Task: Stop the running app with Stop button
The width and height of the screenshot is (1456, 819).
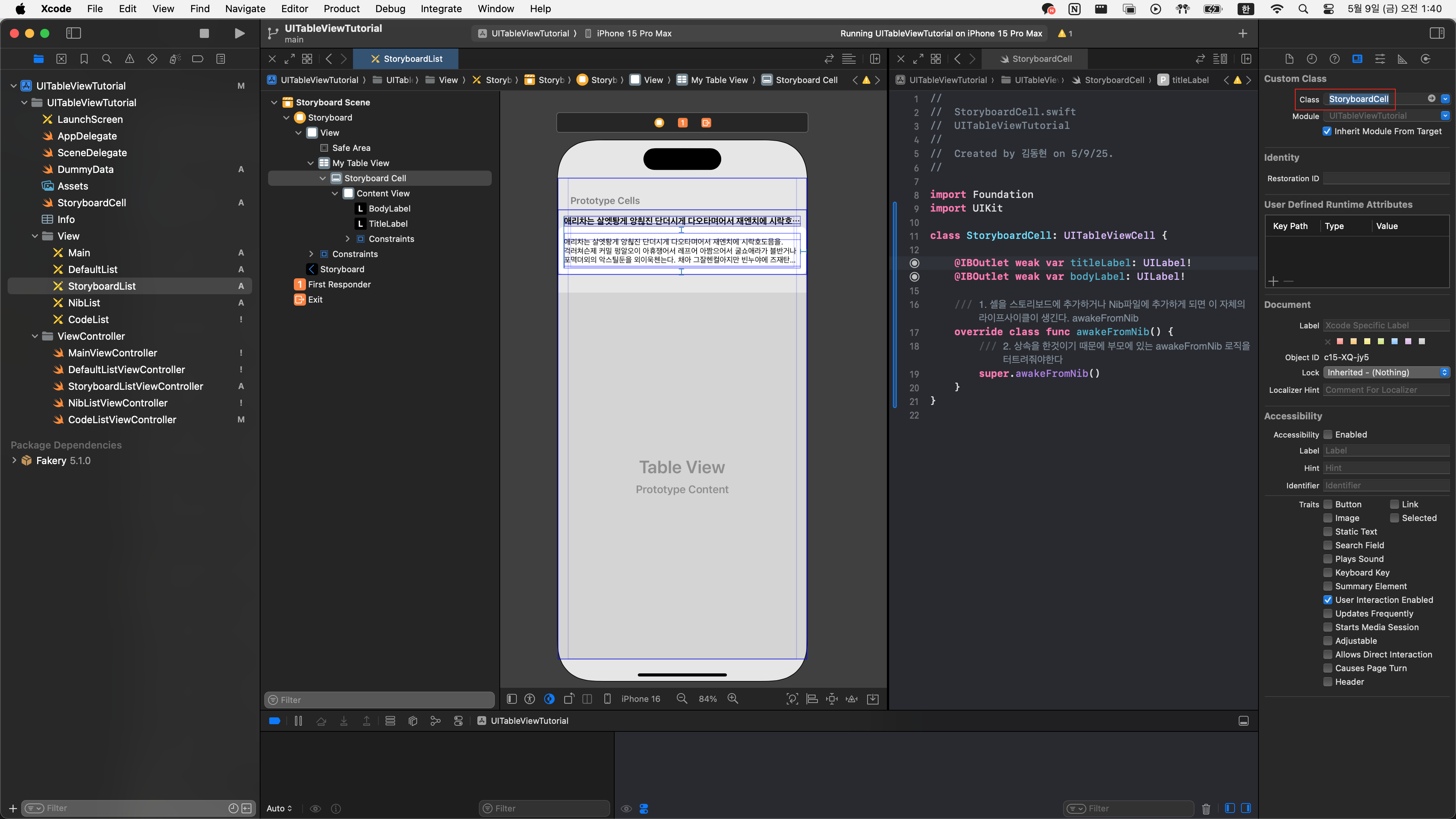Action: [x=204, y=33]
